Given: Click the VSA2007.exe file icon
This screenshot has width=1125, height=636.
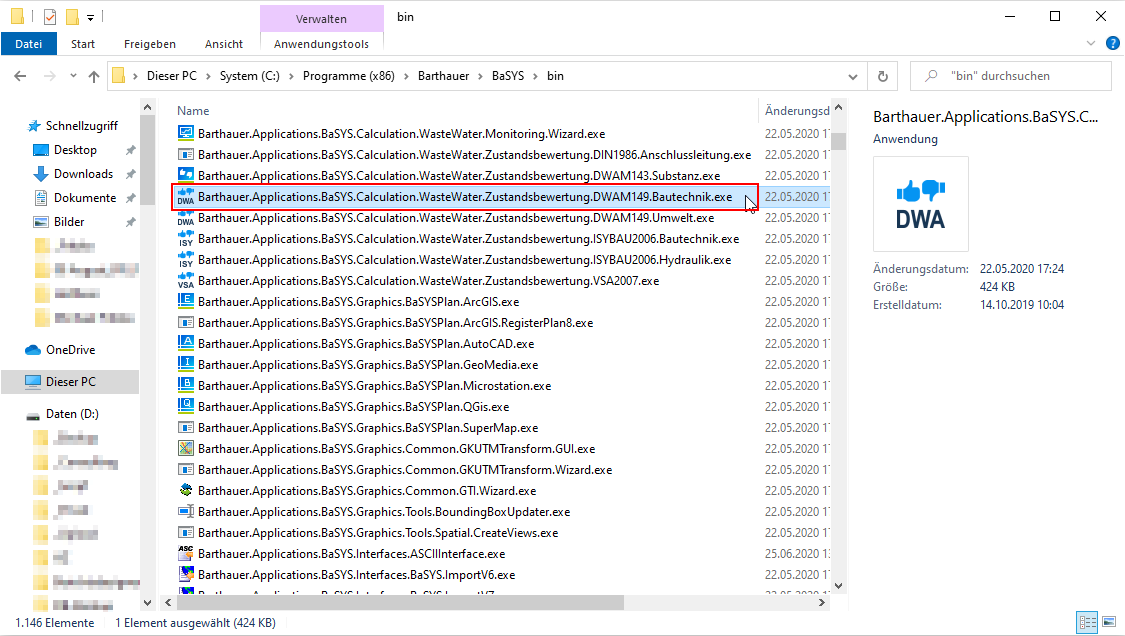Looking at the screenshot, I should coord(185,281).
